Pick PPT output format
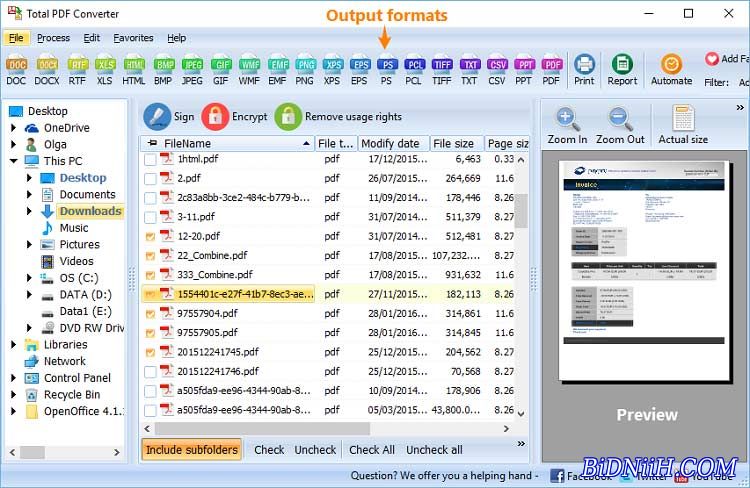The height and width of the screenshot is (488, 750). pos(524,70)
